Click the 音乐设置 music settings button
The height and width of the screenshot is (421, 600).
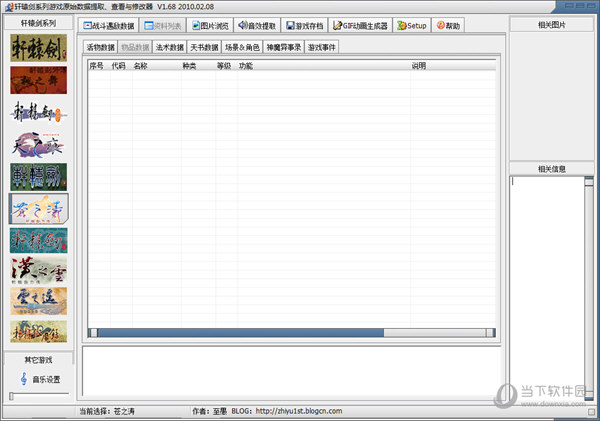39,379
